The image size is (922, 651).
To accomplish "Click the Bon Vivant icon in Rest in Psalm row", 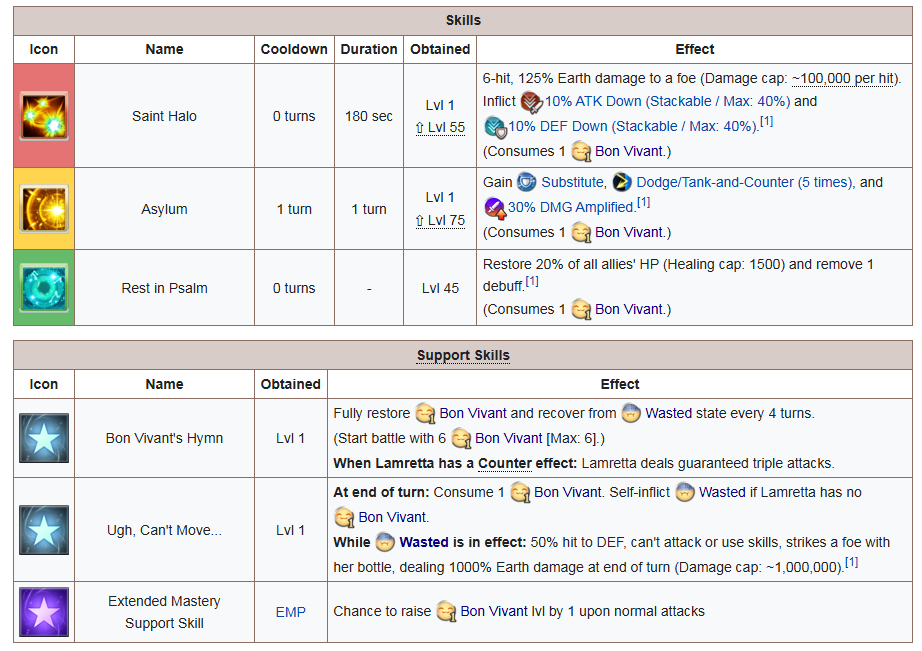I will [x=581, y=310].
